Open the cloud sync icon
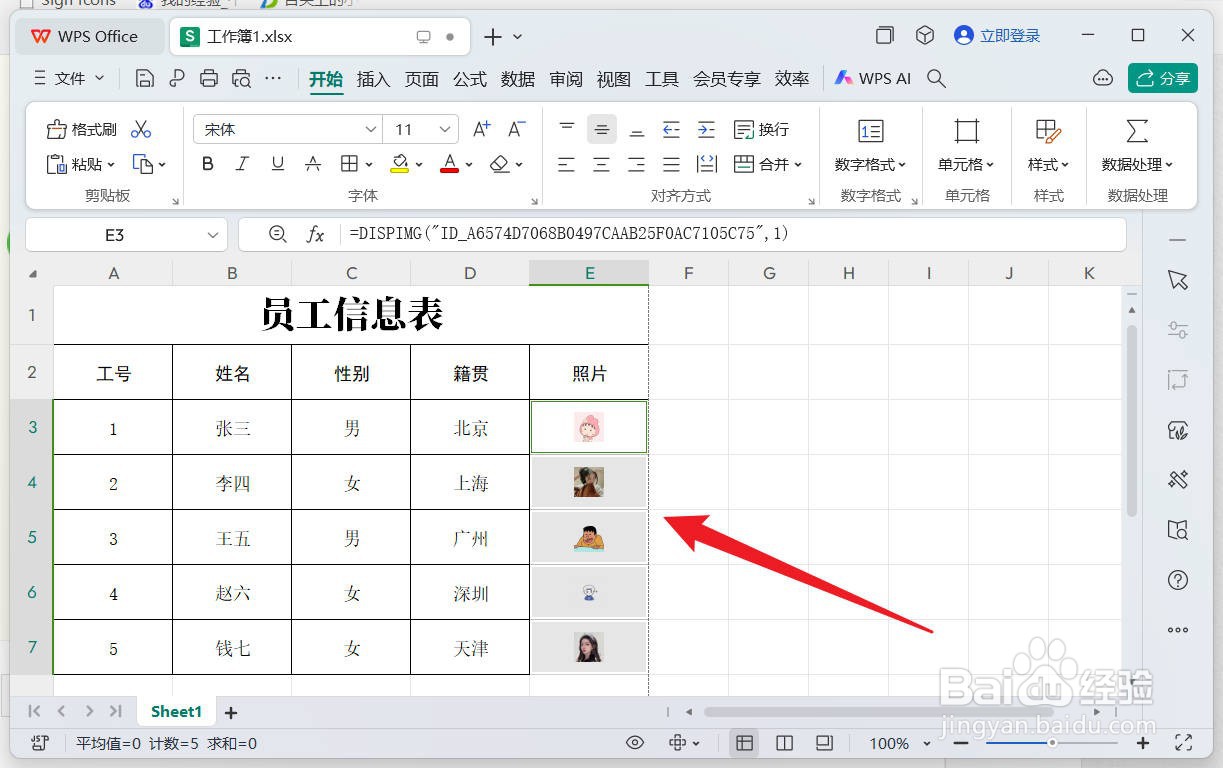This screenshot has width=1223, height=768. pyautogui.click(x=1103, y=78)
